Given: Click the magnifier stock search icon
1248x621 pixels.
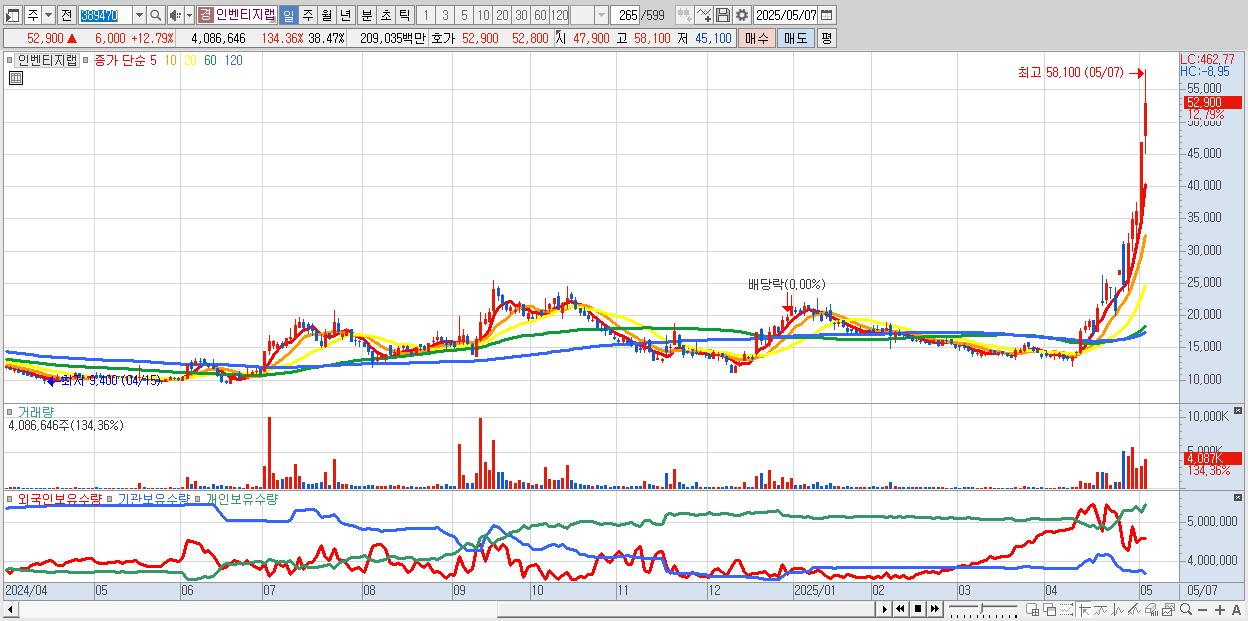Looking at the screenshot, I should pyautogui.click(x=156, y=15).
